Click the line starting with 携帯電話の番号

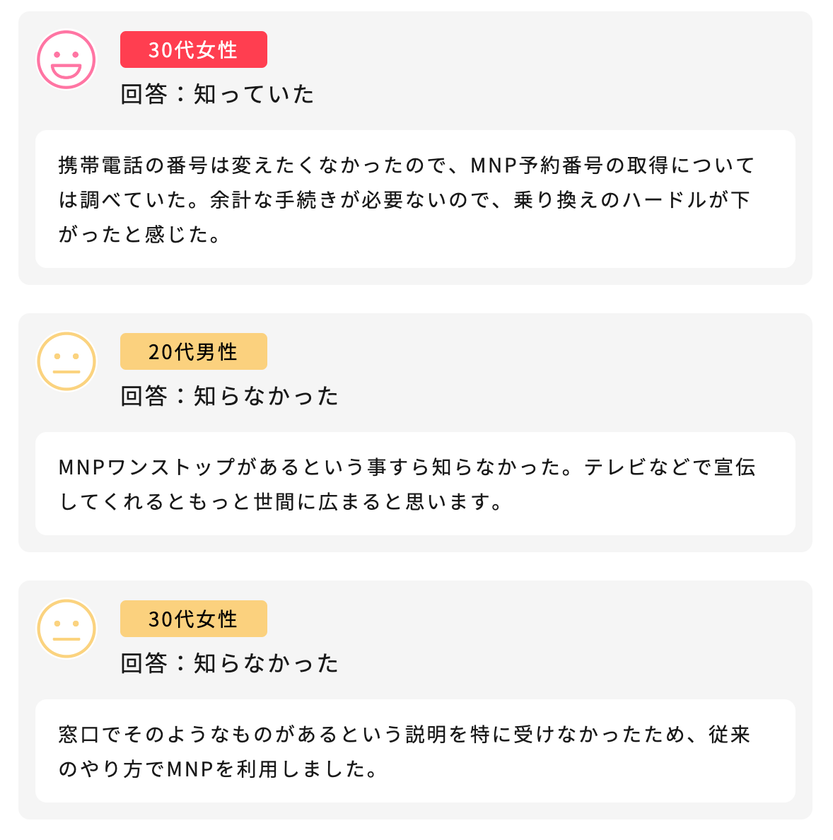coord(404,164)
